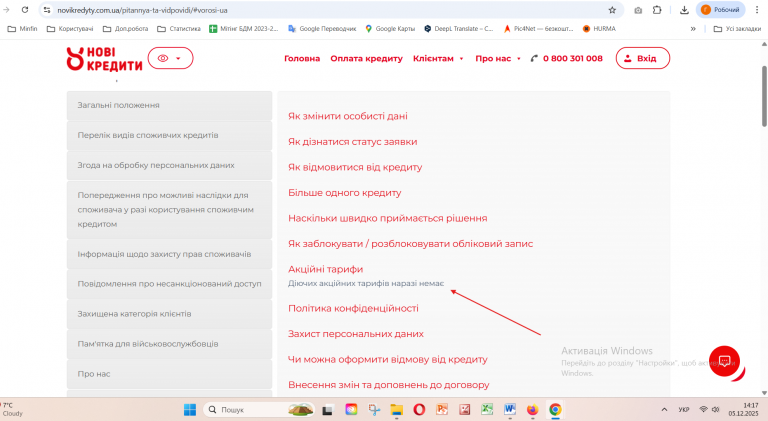Open Пам'ятка для військовослужбовців sidebar item

click(x=169, y=344)
